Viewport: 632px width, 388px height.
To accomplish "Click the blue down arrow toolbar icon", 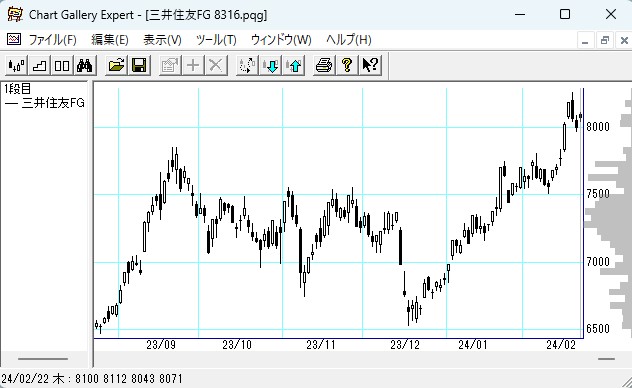I will coord(271,65).
